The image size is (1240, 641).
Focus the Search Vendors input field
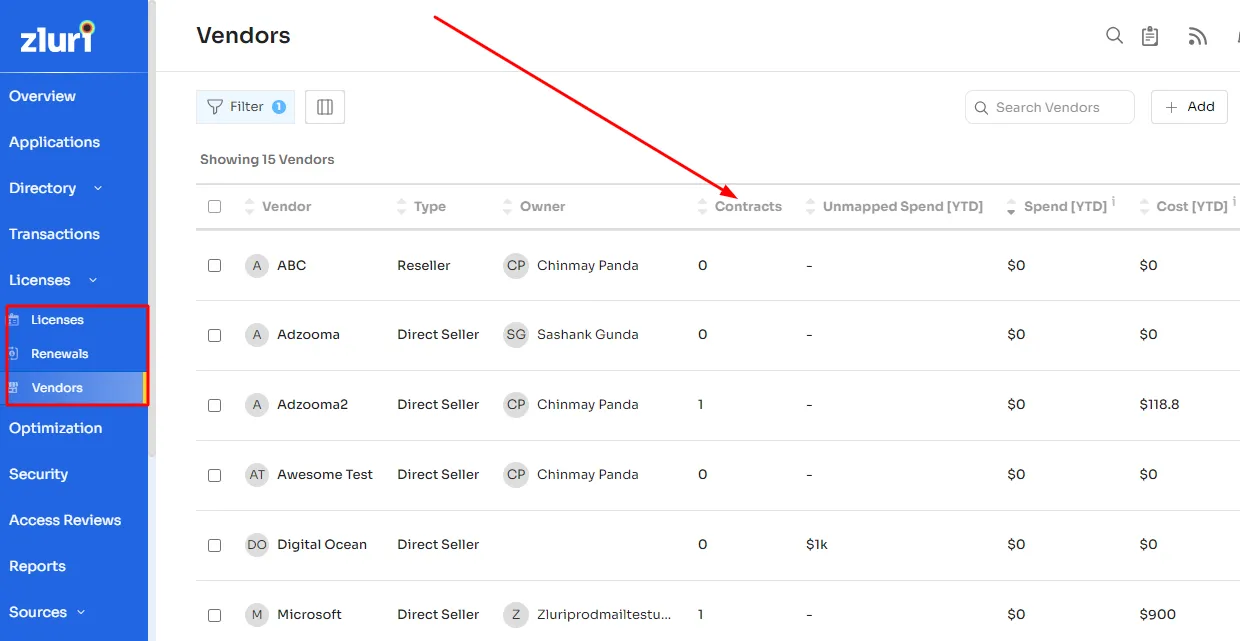tap(1050, 107)
